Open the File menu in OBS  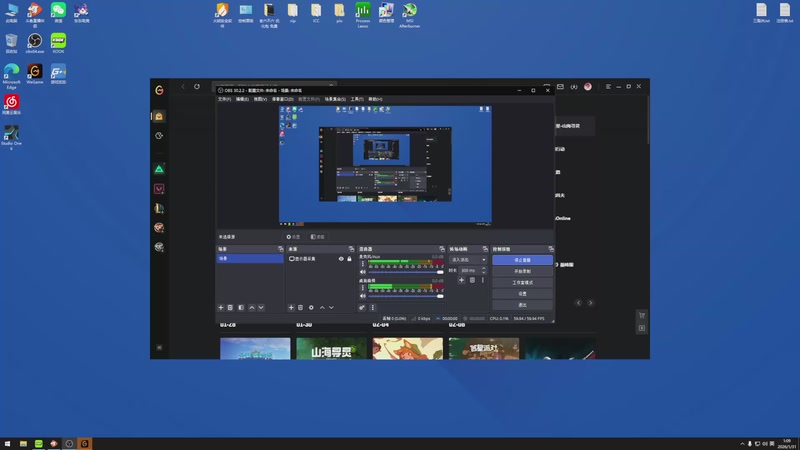coord(224,99)
